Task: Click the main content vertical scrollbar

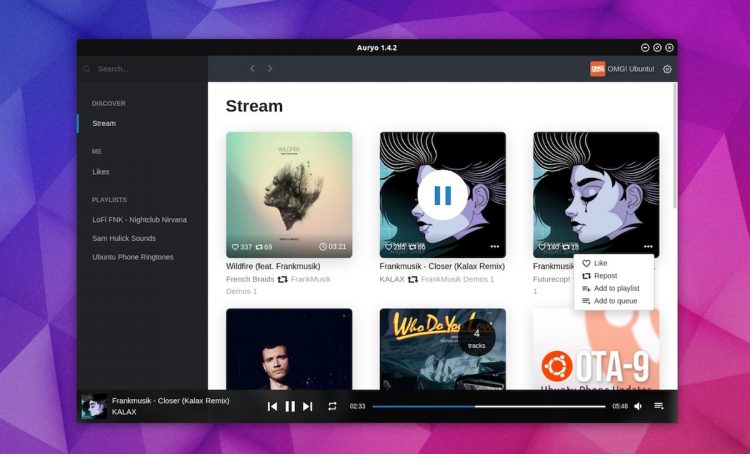Action: click(x=675, y=146)
